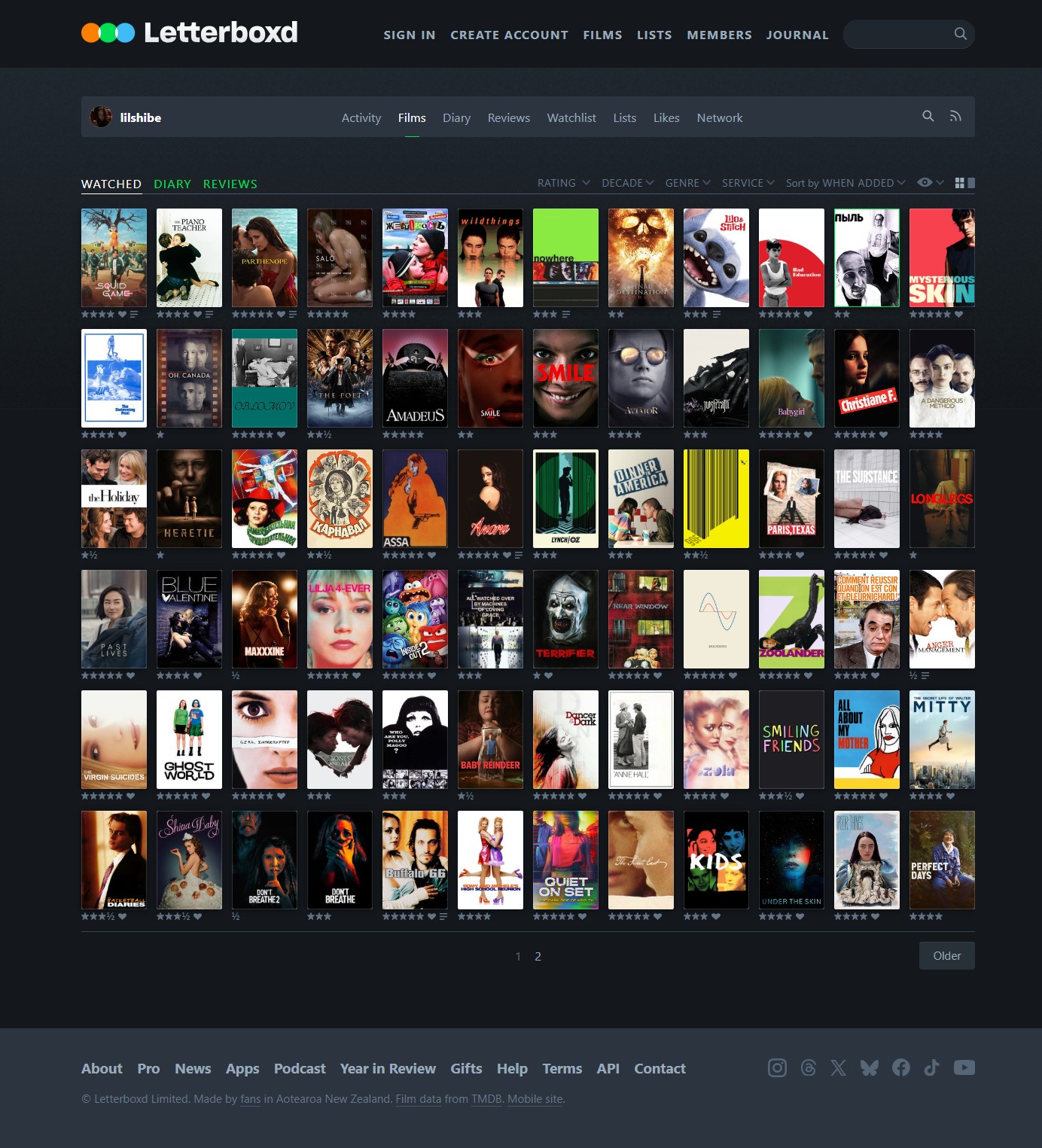1042x1148 pixels.
Task: Open the Paris, Texas poster
Action: pos(791,498)
